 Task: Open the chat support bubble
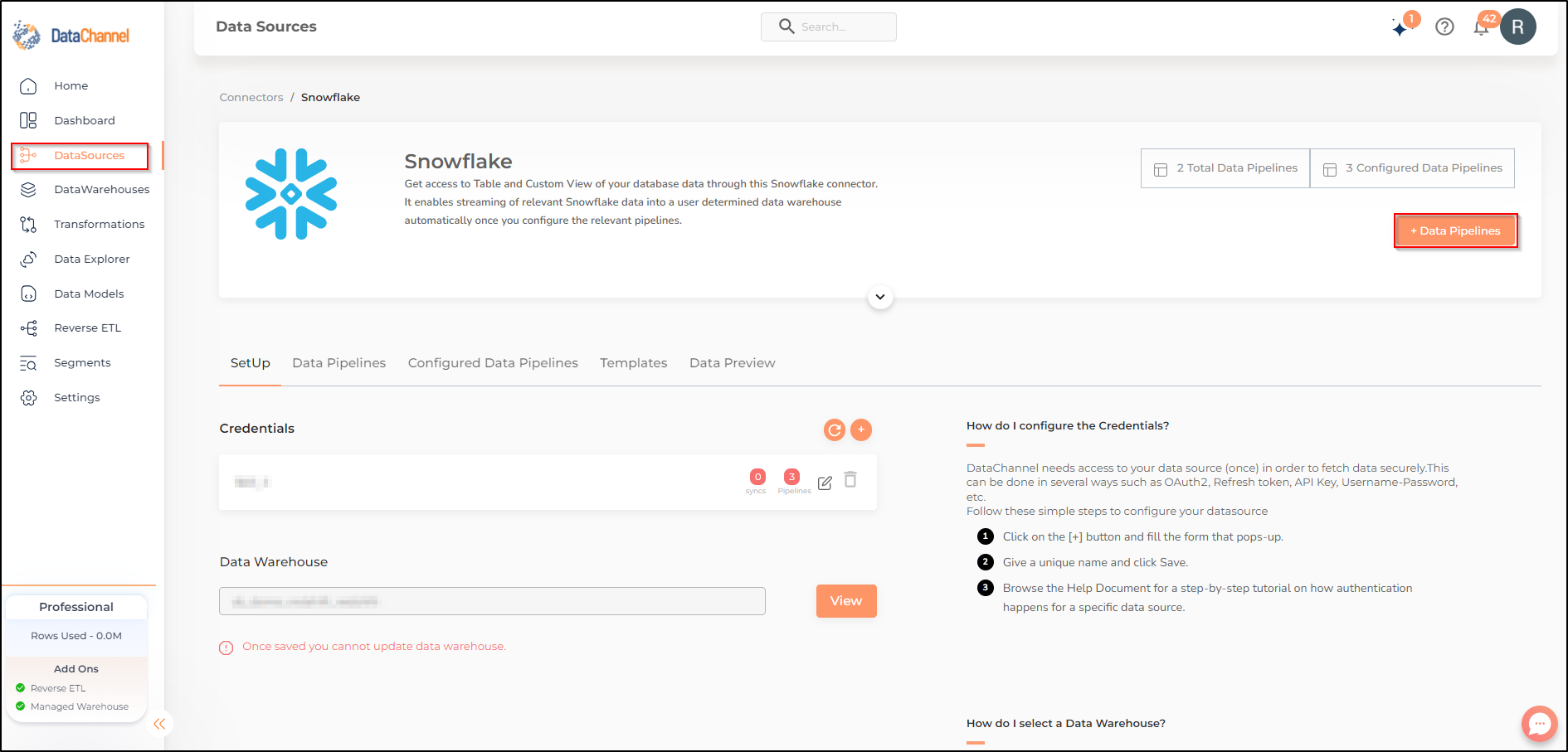(x=1540, y=724)
